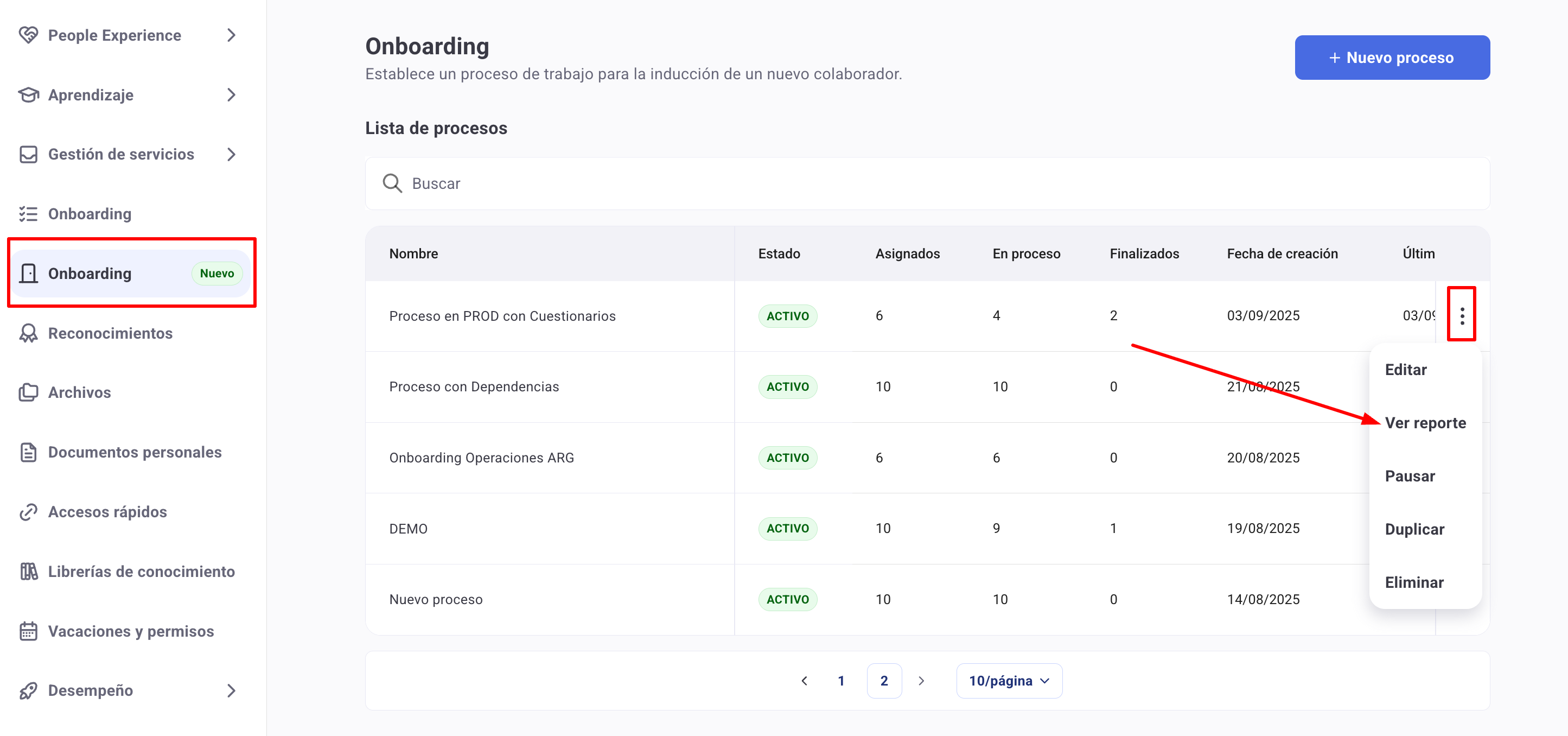Image resolution: width=1568 pixels, height=736 pixels.
Task: Choose Duplicar in the context menu
Action: (1414, 529)
